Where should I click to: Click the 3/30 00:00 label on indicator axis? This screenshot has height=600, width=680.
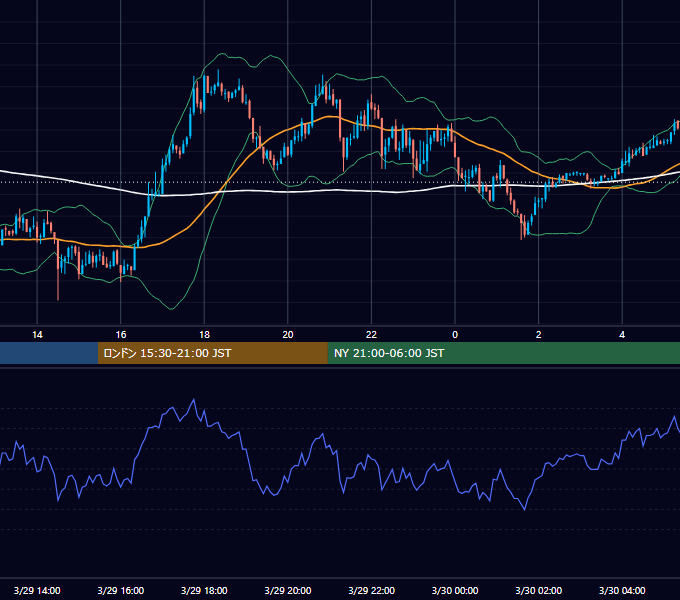pyautogui.click(x=455, y=590)
